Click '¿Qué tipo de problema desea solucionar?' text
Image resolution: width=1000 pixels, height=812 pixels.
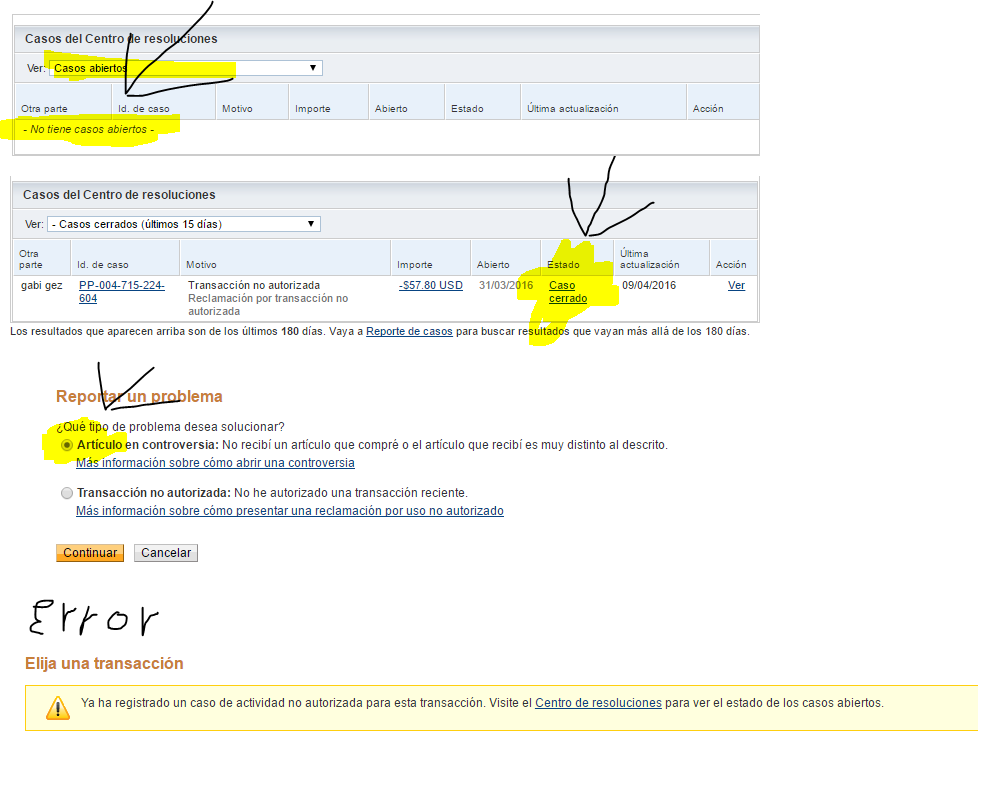pyautogui.click(x=170, y=427)
